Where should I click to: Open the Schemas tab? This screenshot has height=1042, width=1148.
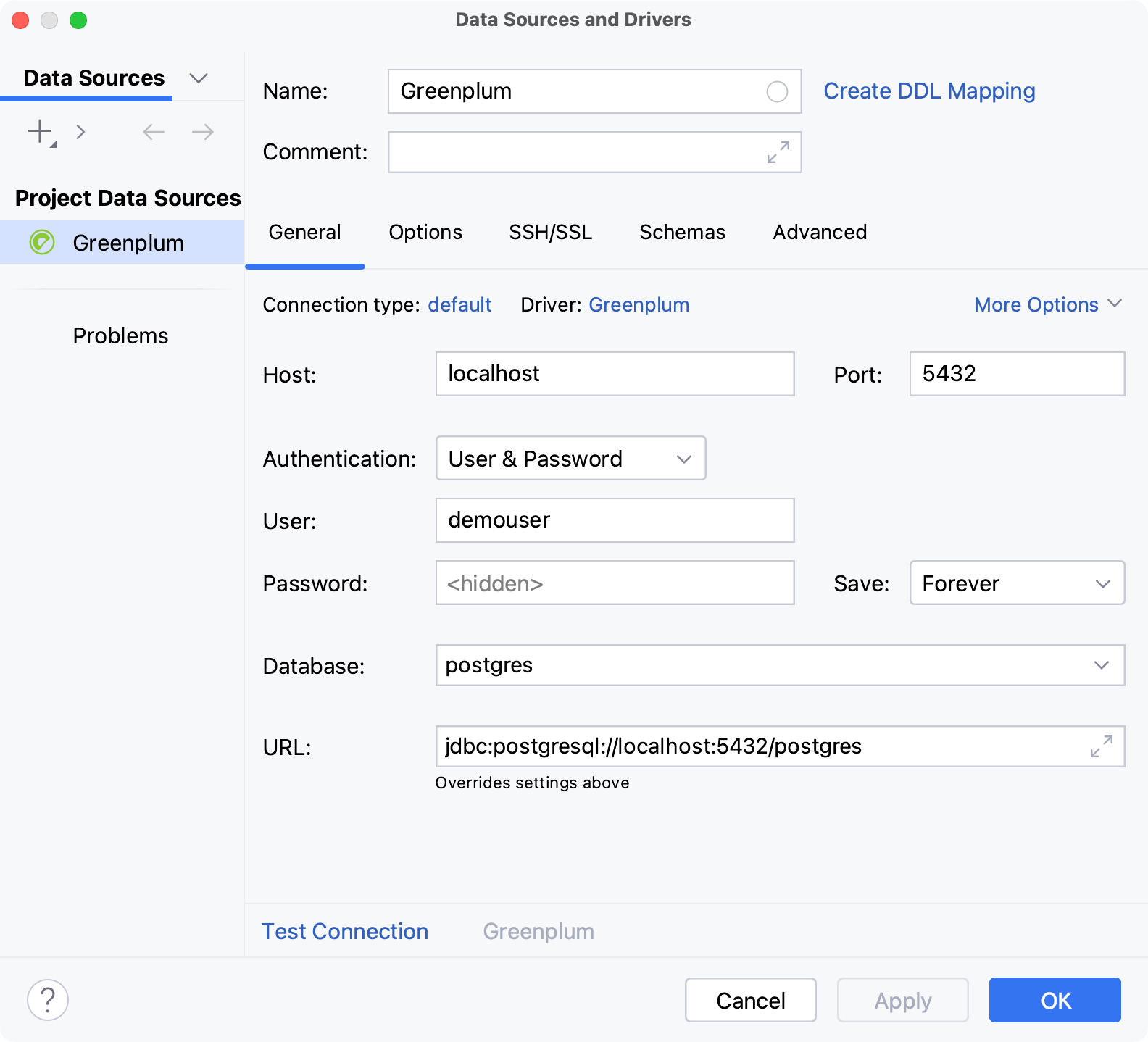[x=682, y=232]
